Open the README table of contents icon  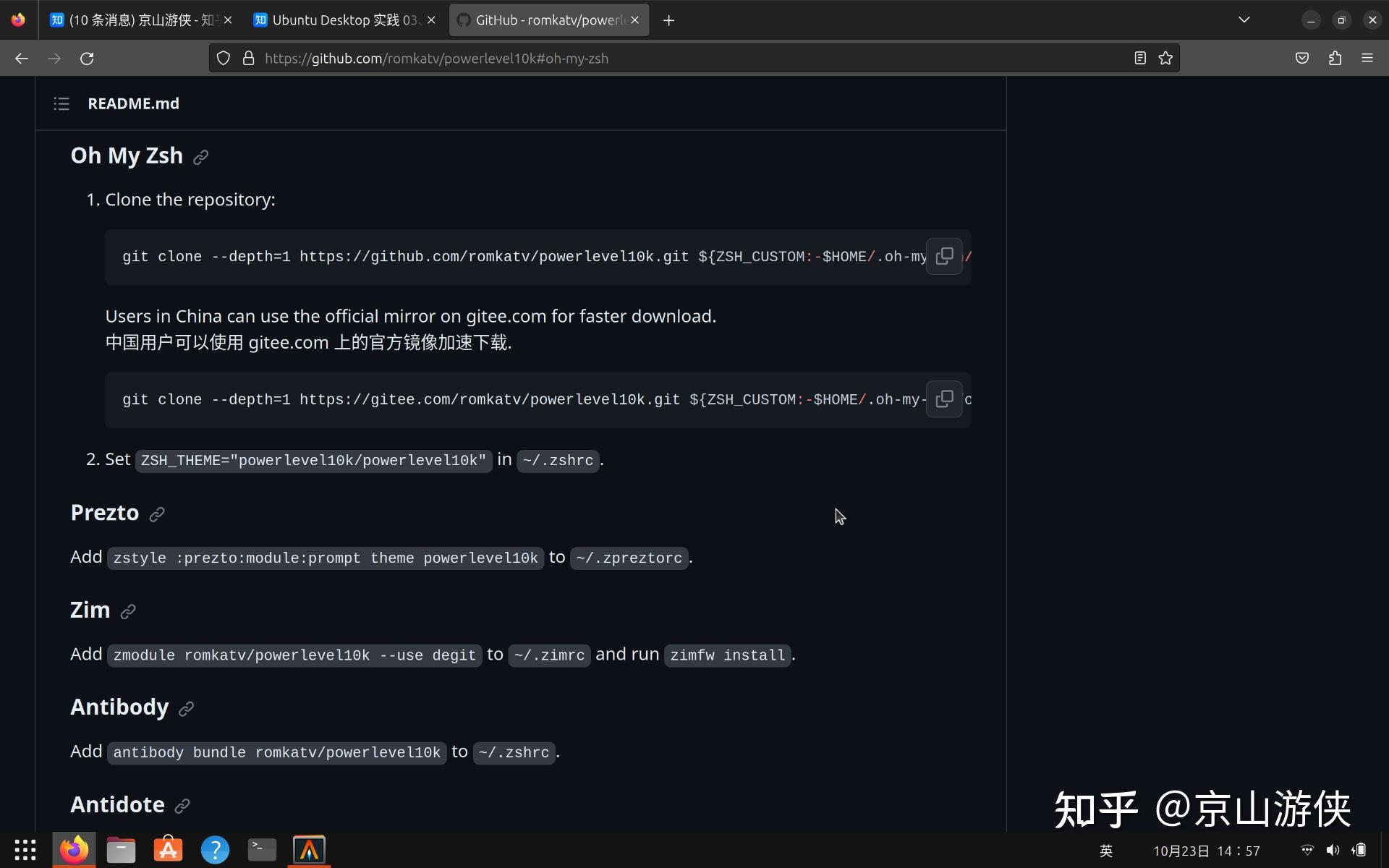[61, 103]
